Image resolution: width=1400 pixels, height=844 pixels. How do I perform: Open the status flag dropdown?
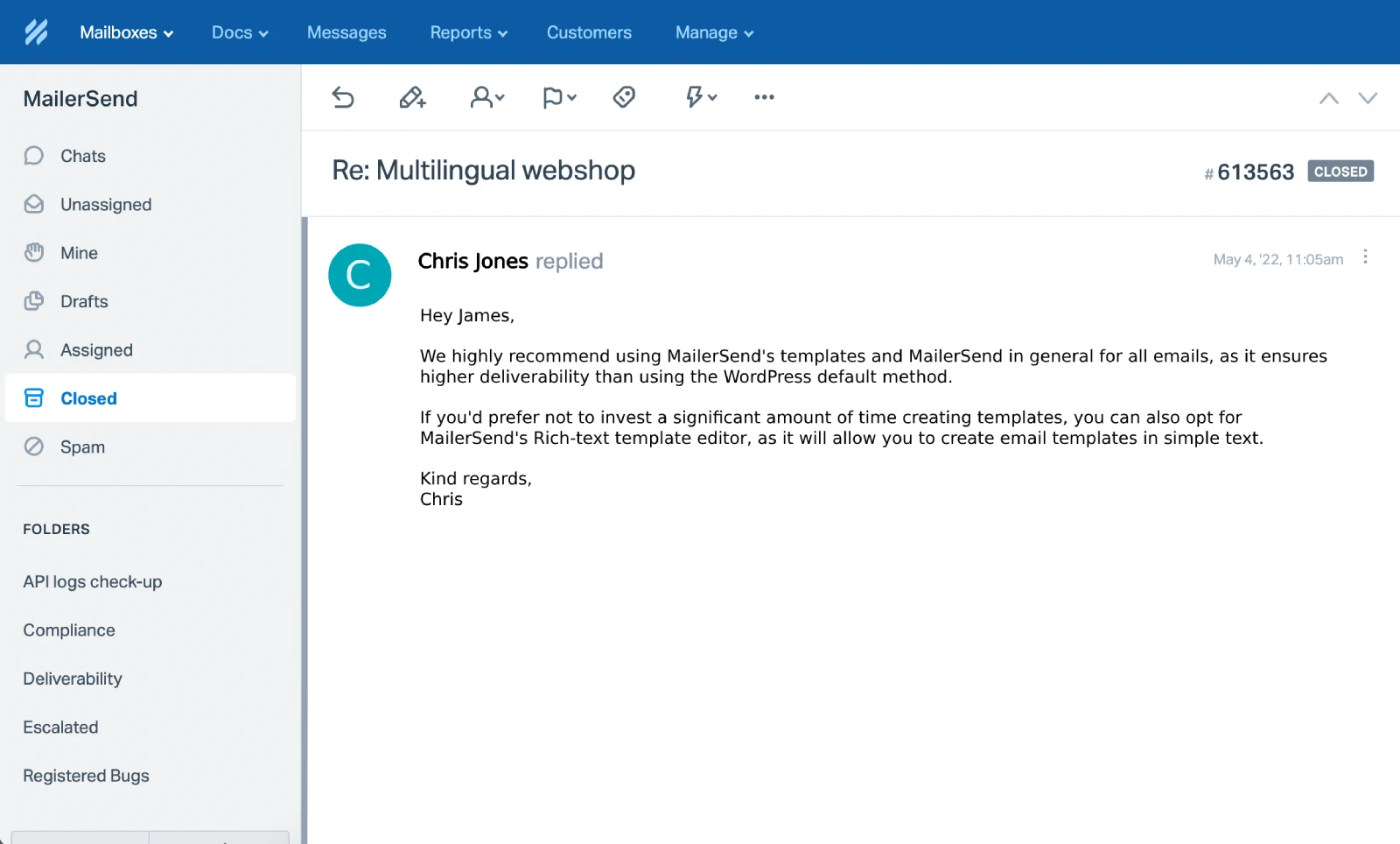point(559,97)
